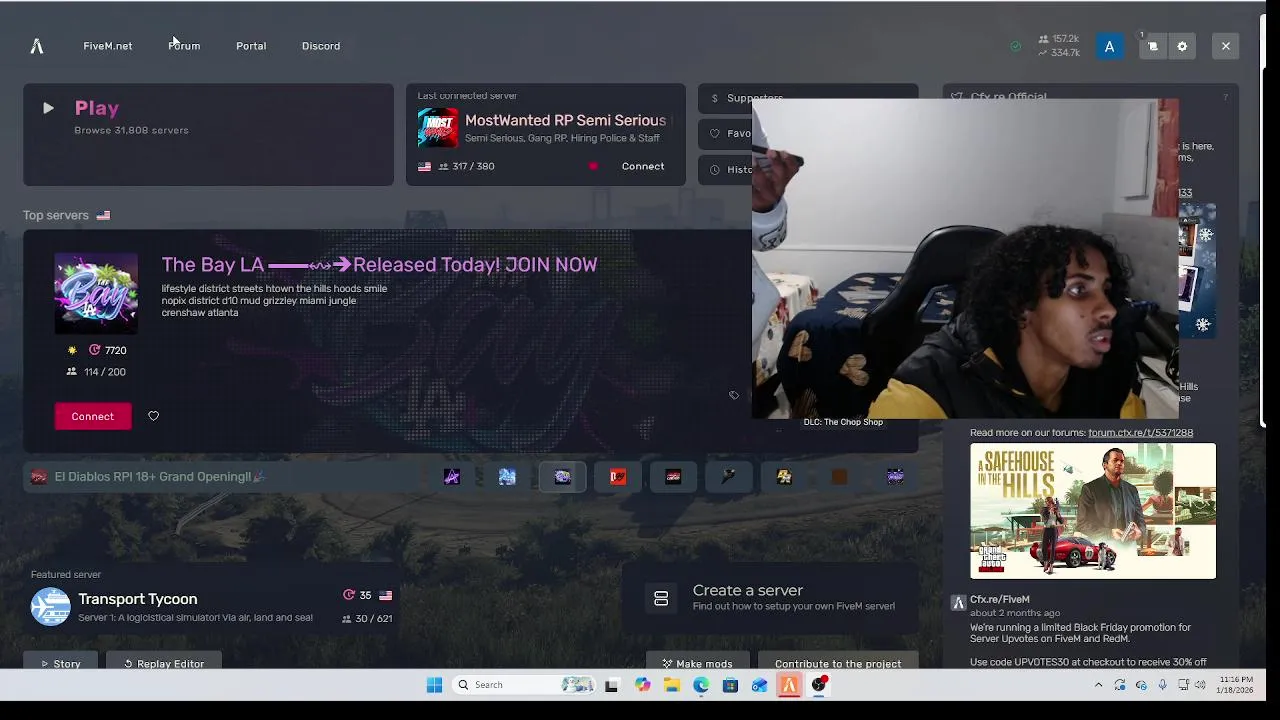Open the Supporters server list
This screenshot has width=1280, height=720.
(808, 98)
